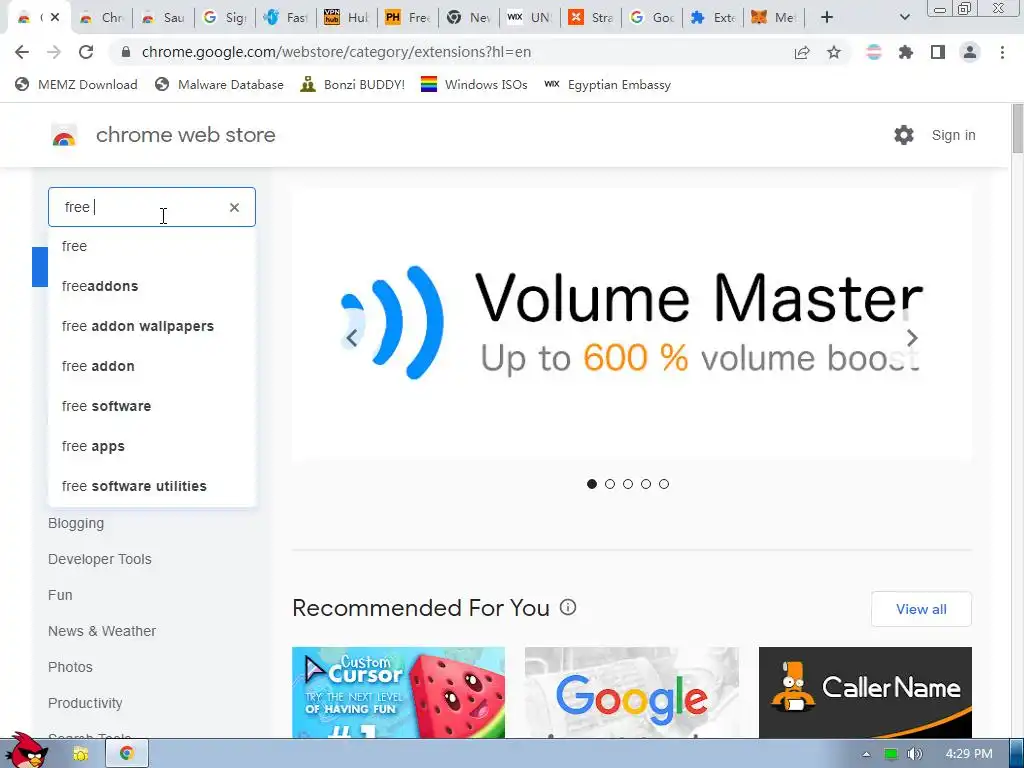This screenshot has height=768, width=1024.
Task: Open Windows ISOs bookmark
Action: 474,85
